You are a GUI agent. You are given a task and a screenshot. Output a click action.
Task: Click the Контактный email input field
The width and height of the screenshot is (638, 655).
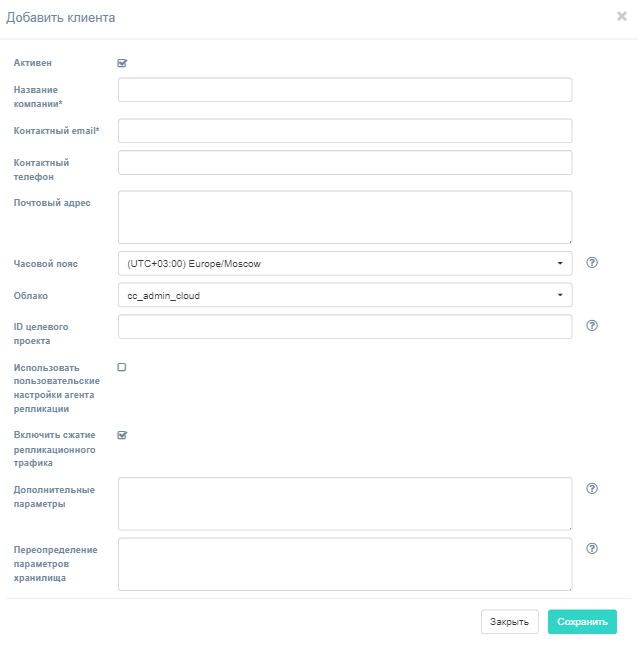click(x=345, y=131)
